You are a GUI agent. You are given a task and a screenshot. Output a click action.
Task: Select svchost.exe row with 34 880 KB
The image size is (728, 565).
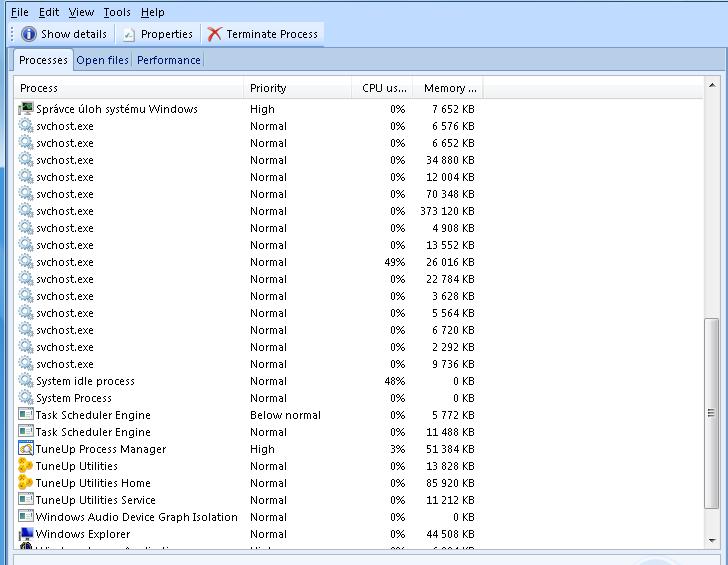(248, 160)
